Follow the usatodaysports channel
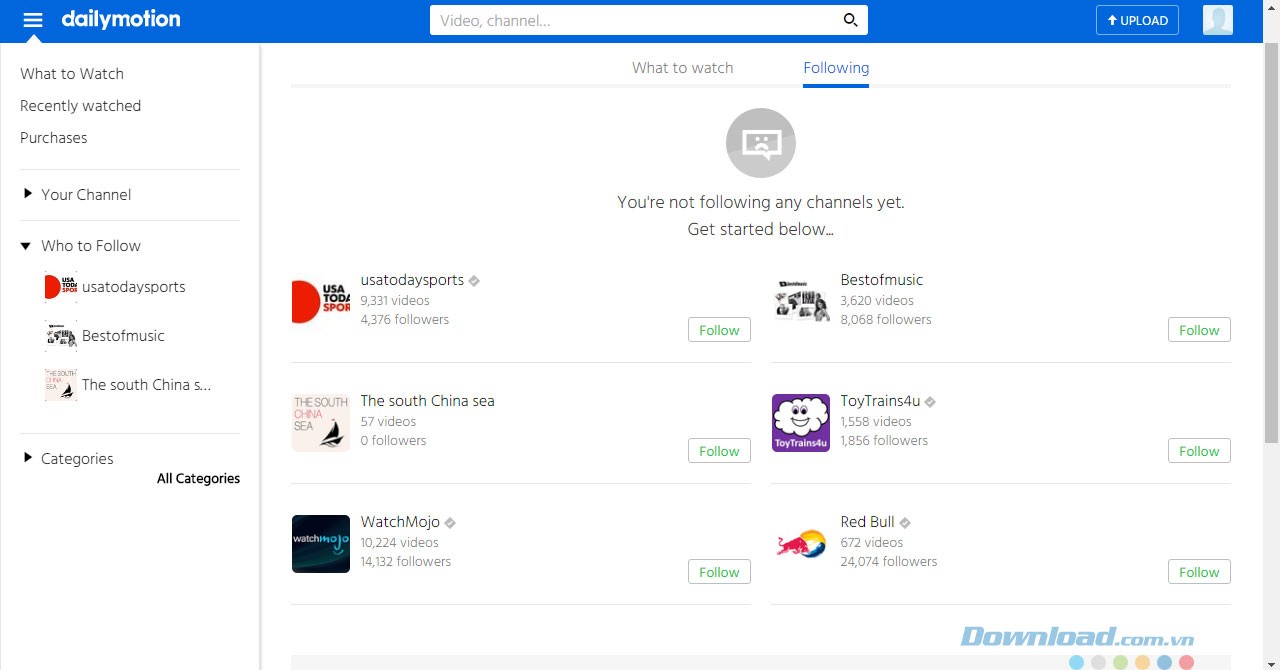The image size is (1280, 670). click(x=719, y=330)
